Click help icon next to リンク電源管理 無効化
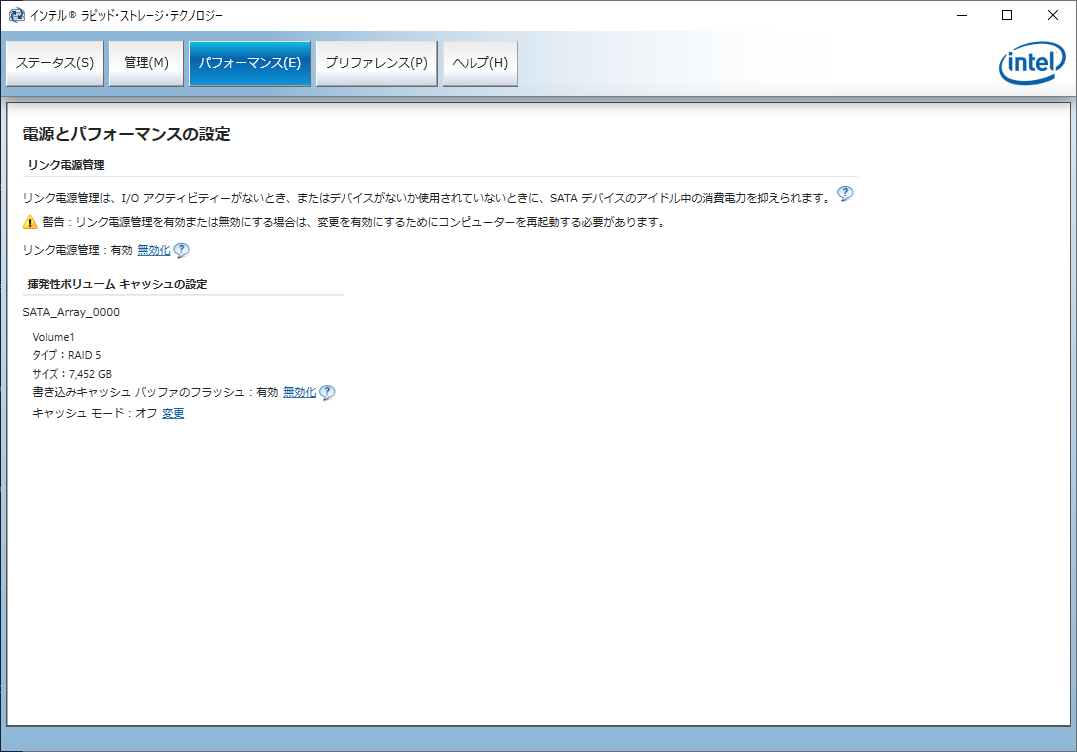Image resolution: width=1077 pixels, height=752 pixels. pos(181,250)
